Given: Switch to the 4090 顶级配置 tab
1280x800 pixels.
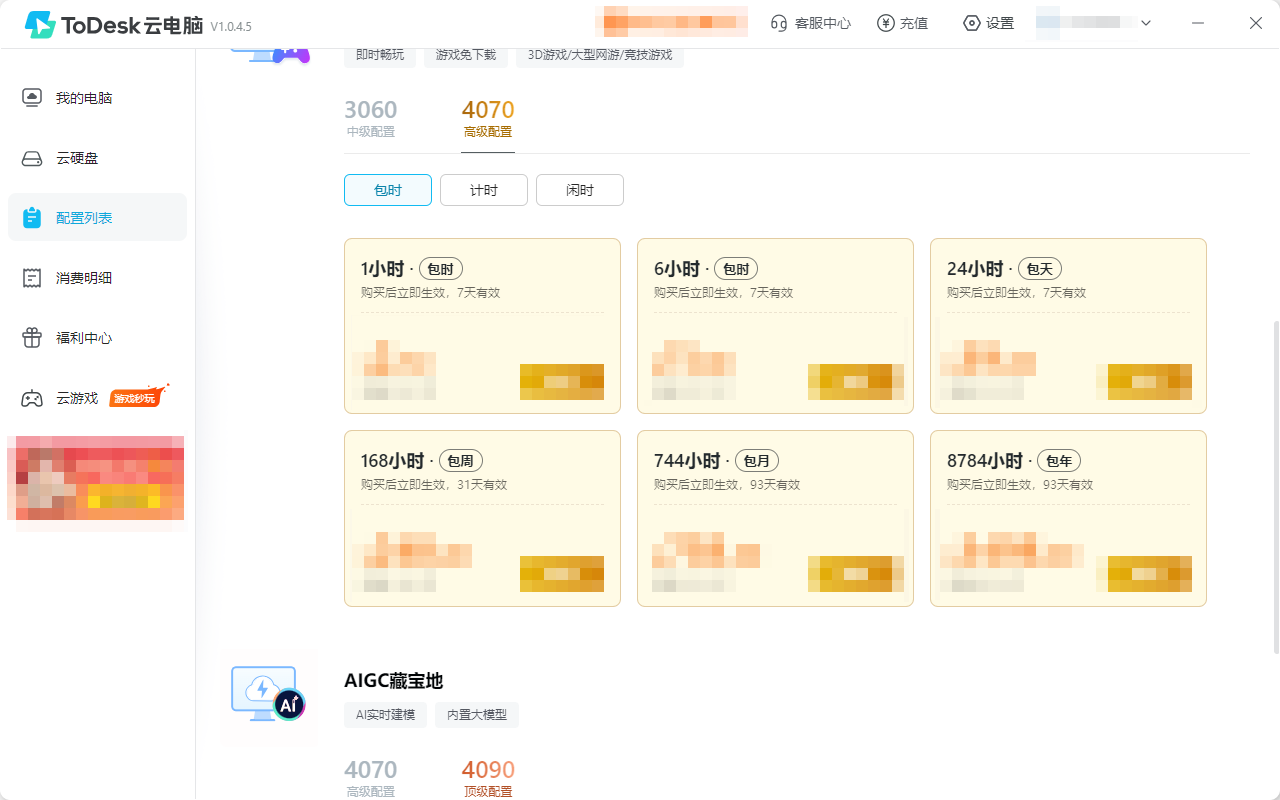Looking at the screenshot, I should click(x=488, y=778).
